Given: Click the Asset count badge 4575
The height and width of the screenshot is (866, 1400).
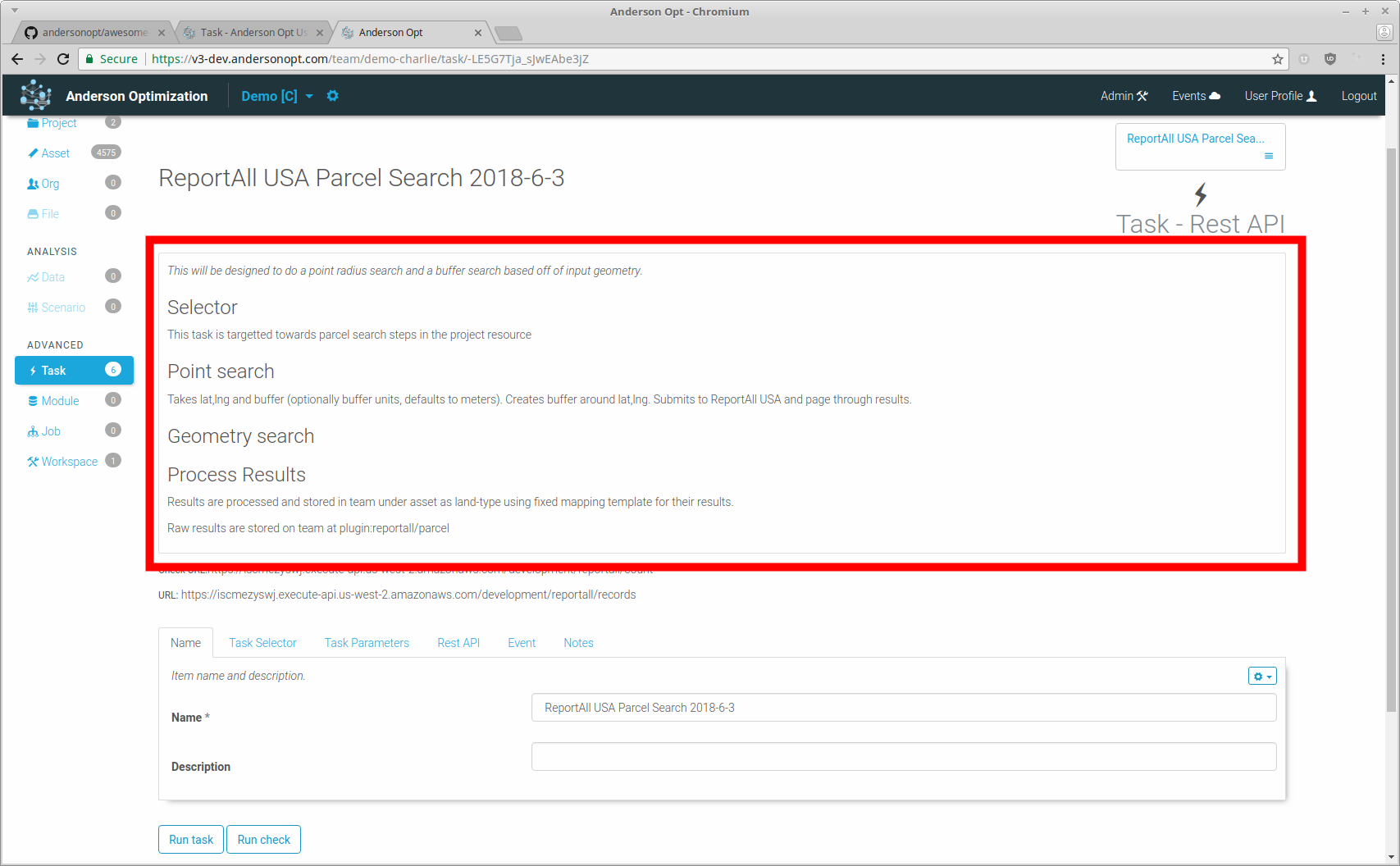Looking at the screenshot, I should 106,153.
